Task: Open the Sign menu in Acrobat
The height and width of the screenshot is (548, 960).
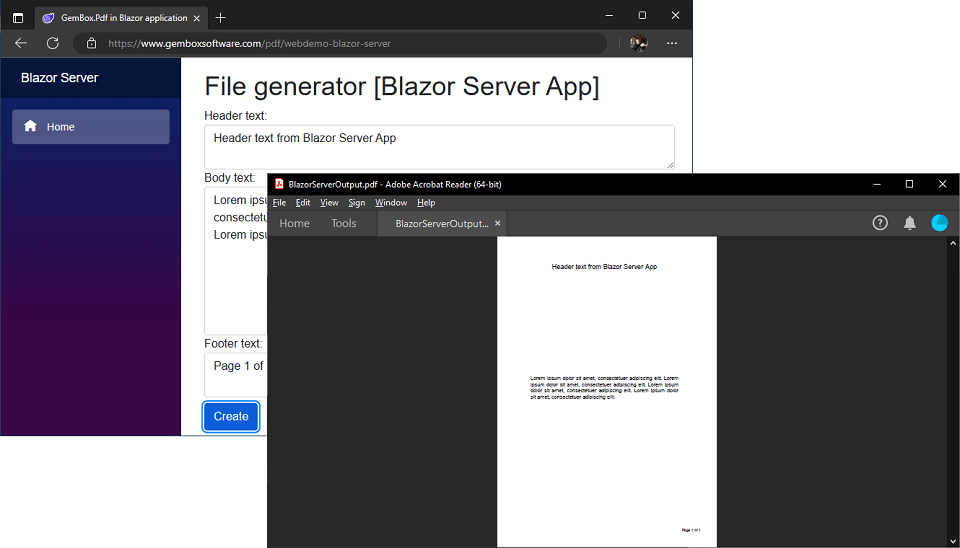Action: click(x=357, y=203)
